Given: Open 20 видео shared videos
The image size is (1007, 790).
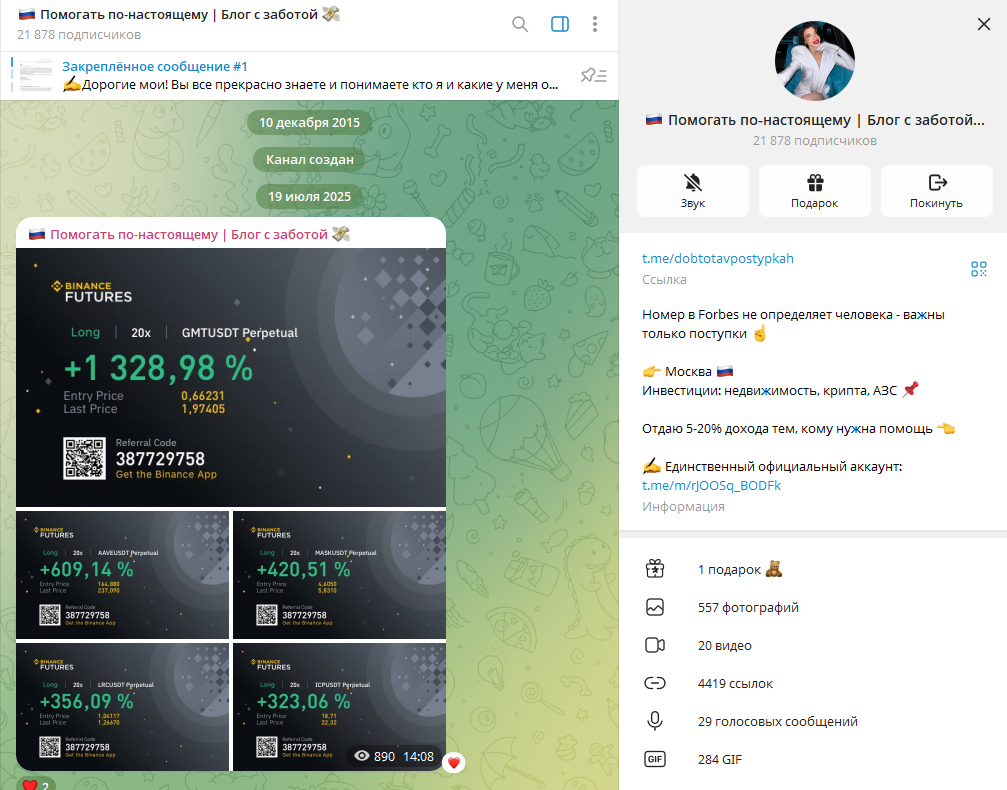Looking at the screenshot, I should (x=813, y=645).
